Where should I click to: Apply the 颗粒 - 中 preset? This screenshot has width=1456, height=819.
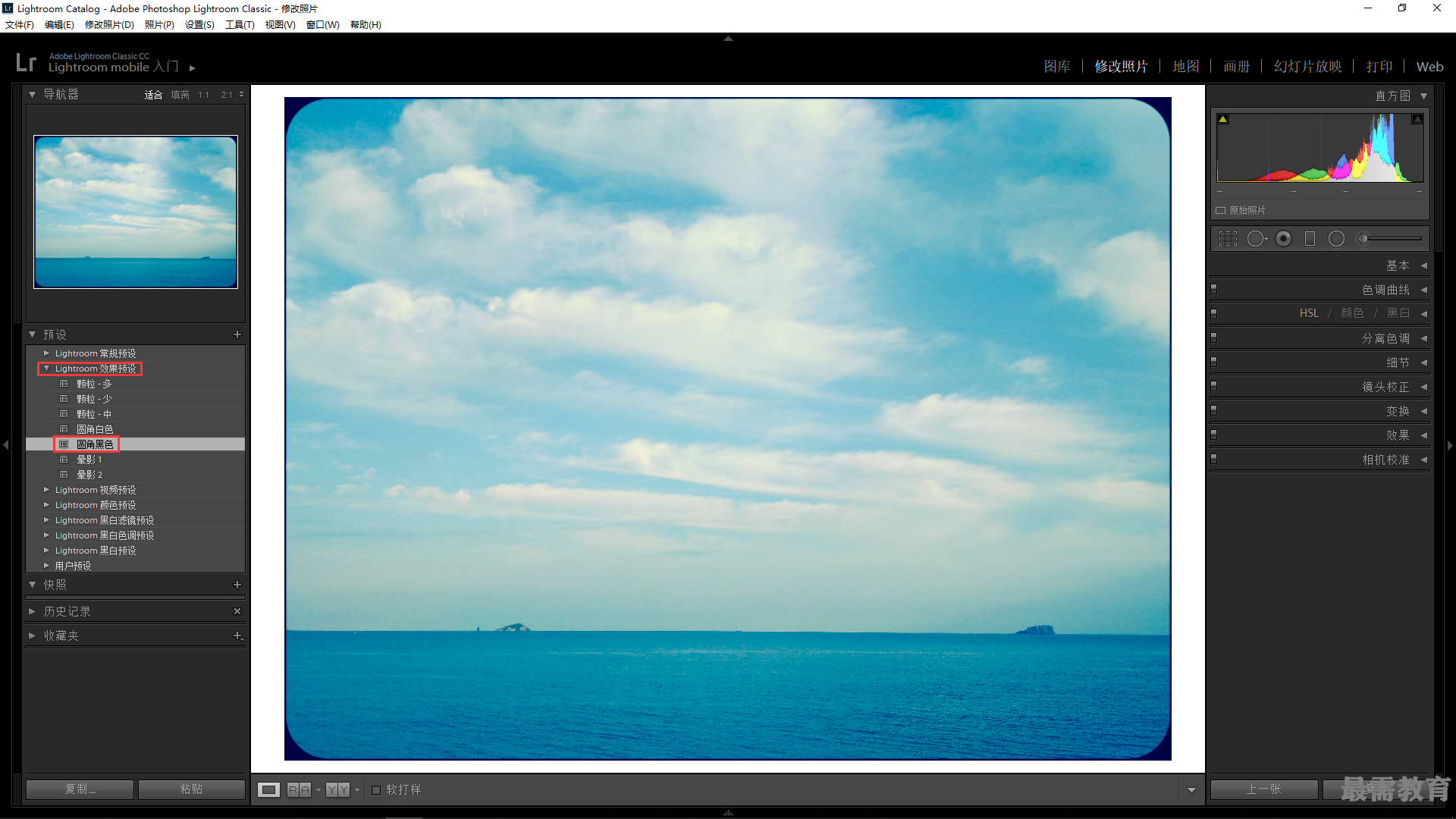coord(94,414)
